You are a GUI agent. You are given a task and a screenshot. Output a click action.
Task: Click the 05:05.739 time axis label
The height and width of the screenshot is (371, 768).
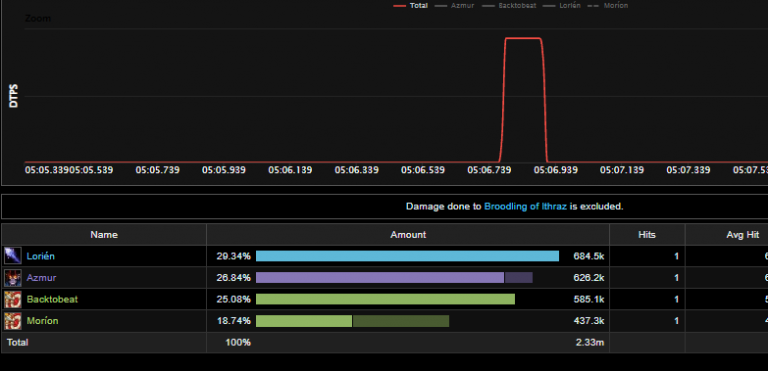158,170
